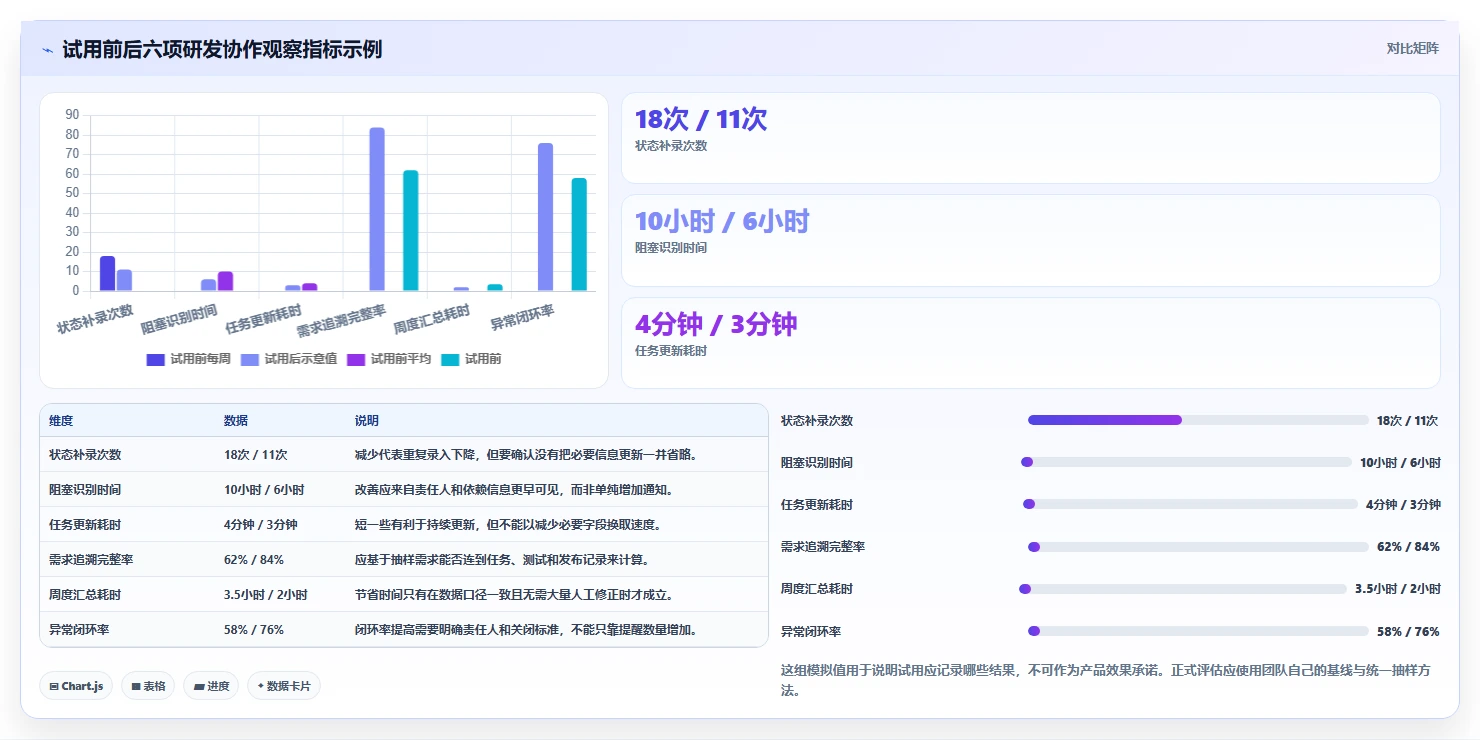This screenshot has width=1480, height=740.
Task: Click the purple bar for 任务更新耗时
Action: click(x=310, y=287)
